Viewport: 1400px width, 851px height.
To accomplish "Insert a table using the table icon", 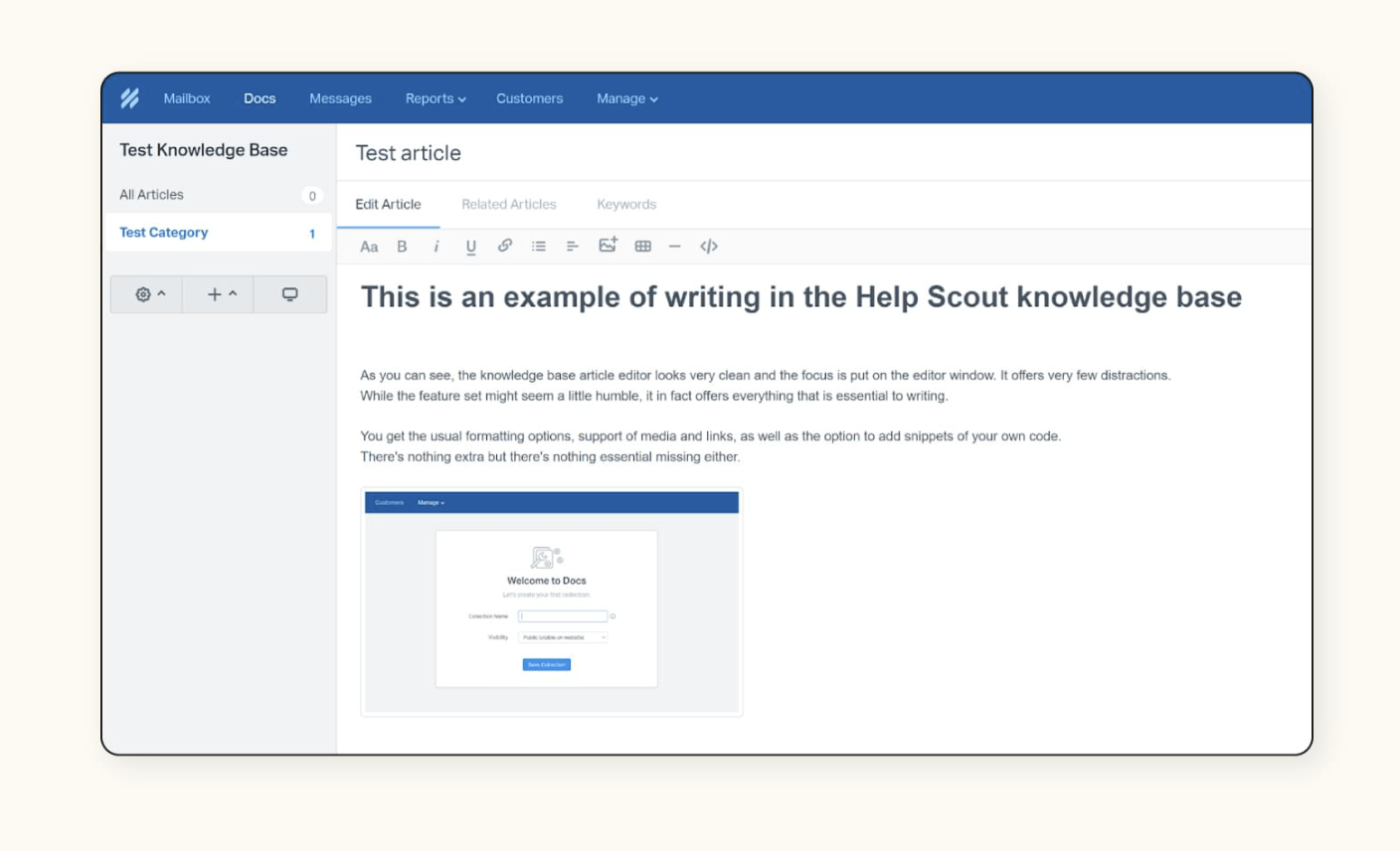I will click(x=643, y=247).
